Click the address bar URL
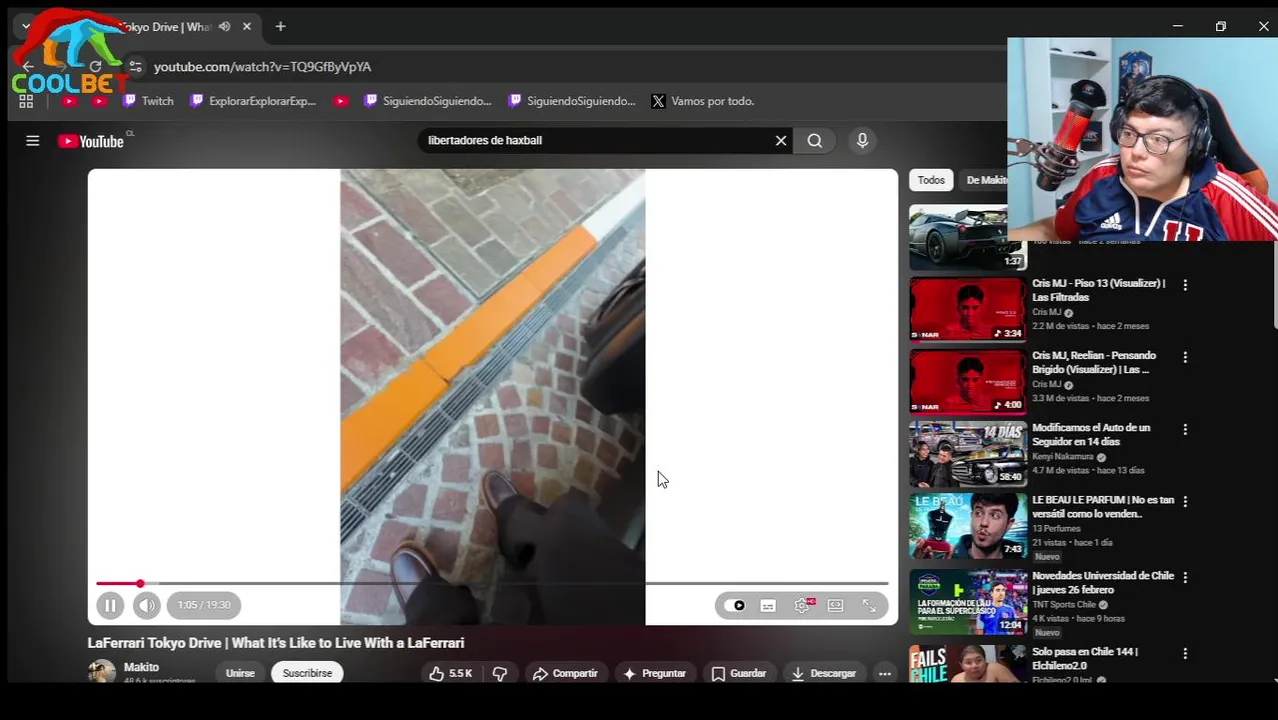This screenshot has height=720, width=1278. pos(263,67)
